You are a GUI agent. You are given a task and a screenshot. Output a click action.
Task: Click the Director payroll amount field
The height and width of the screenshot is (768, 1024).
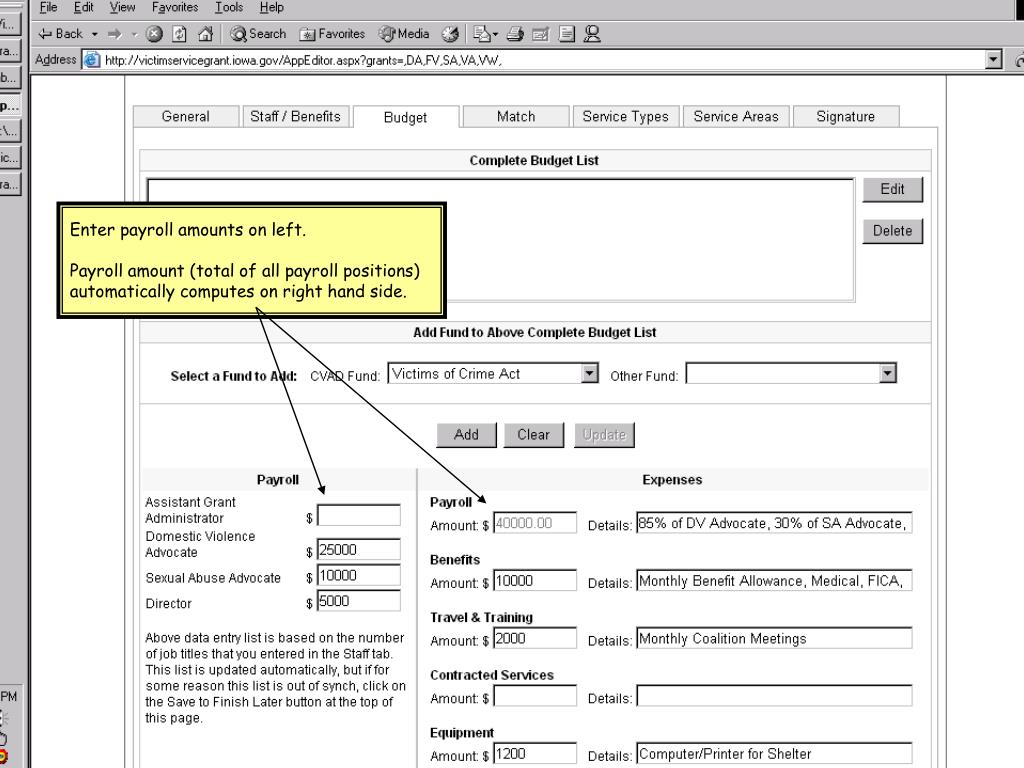(x=359, y=601)
